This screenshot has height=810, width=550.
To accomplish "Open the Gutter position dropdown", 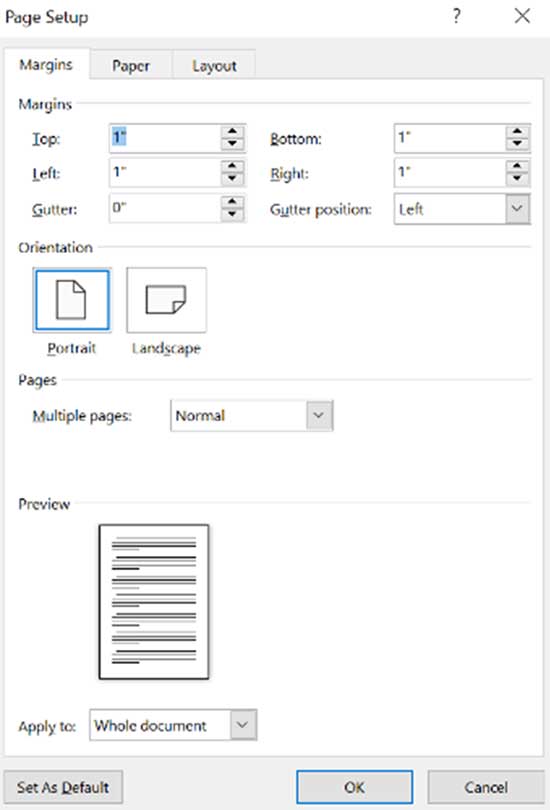I will (x=517, y=209).
